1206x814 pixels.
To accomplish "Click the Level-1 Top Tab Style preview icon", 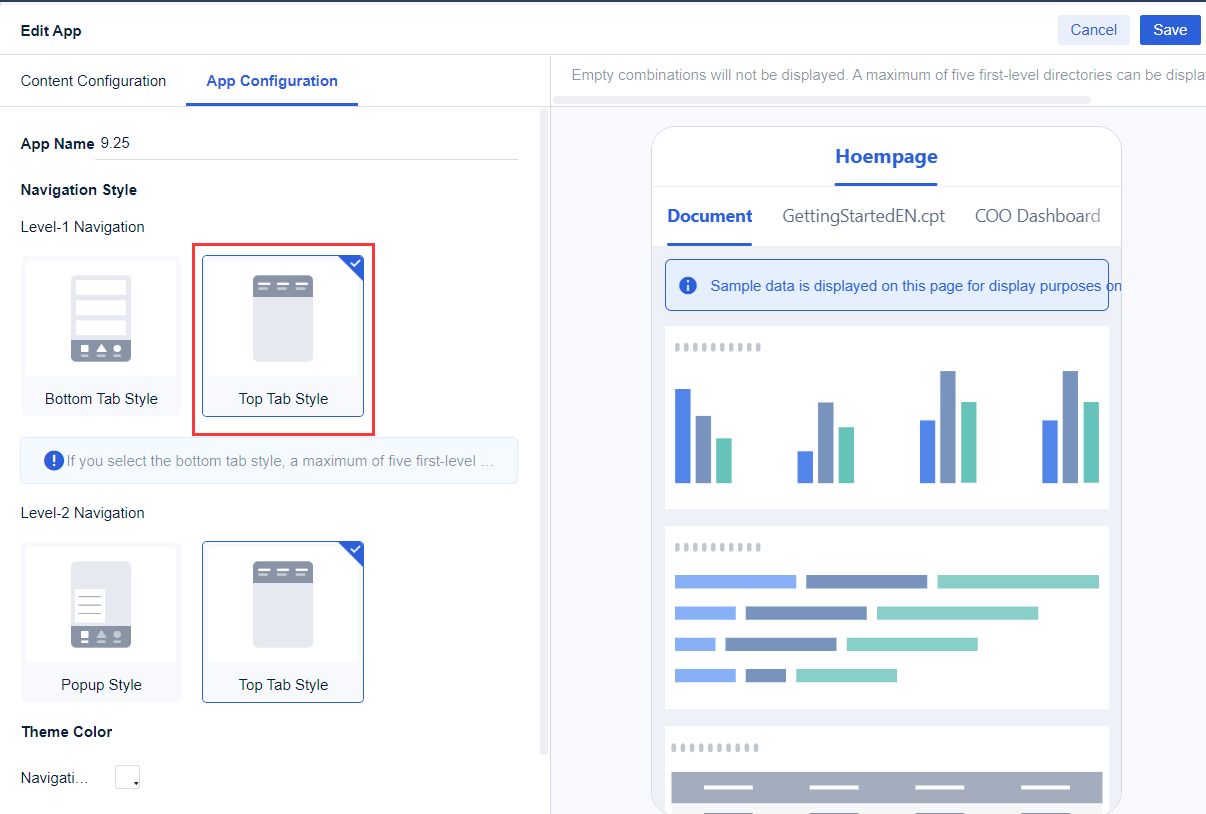I will pyautogui.click(x=283, y=318).
